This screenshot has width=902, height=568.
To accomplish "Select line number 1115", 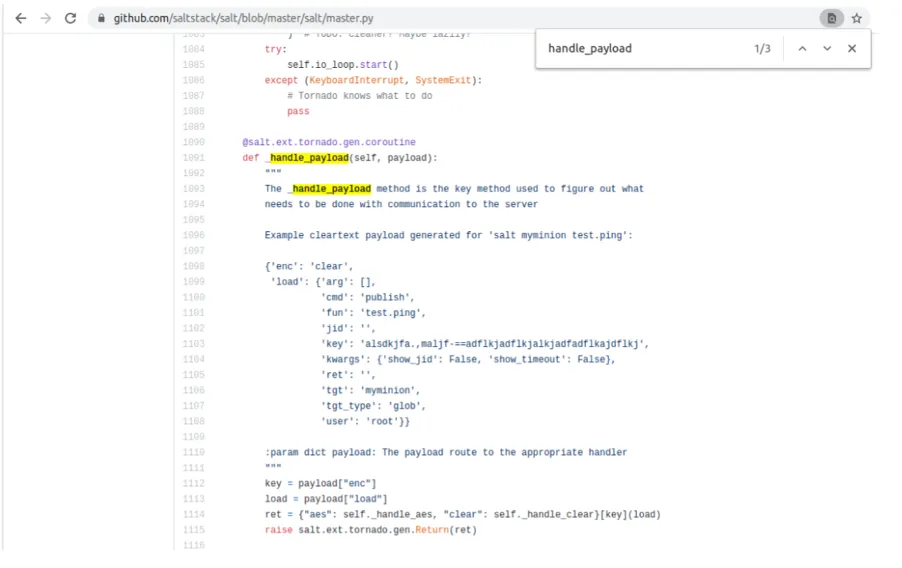I will click(x=194, y=530).
